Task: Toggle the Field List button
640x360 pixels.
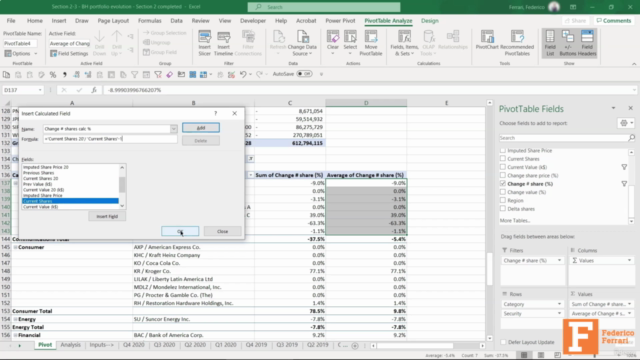Action: coord(550,42)
